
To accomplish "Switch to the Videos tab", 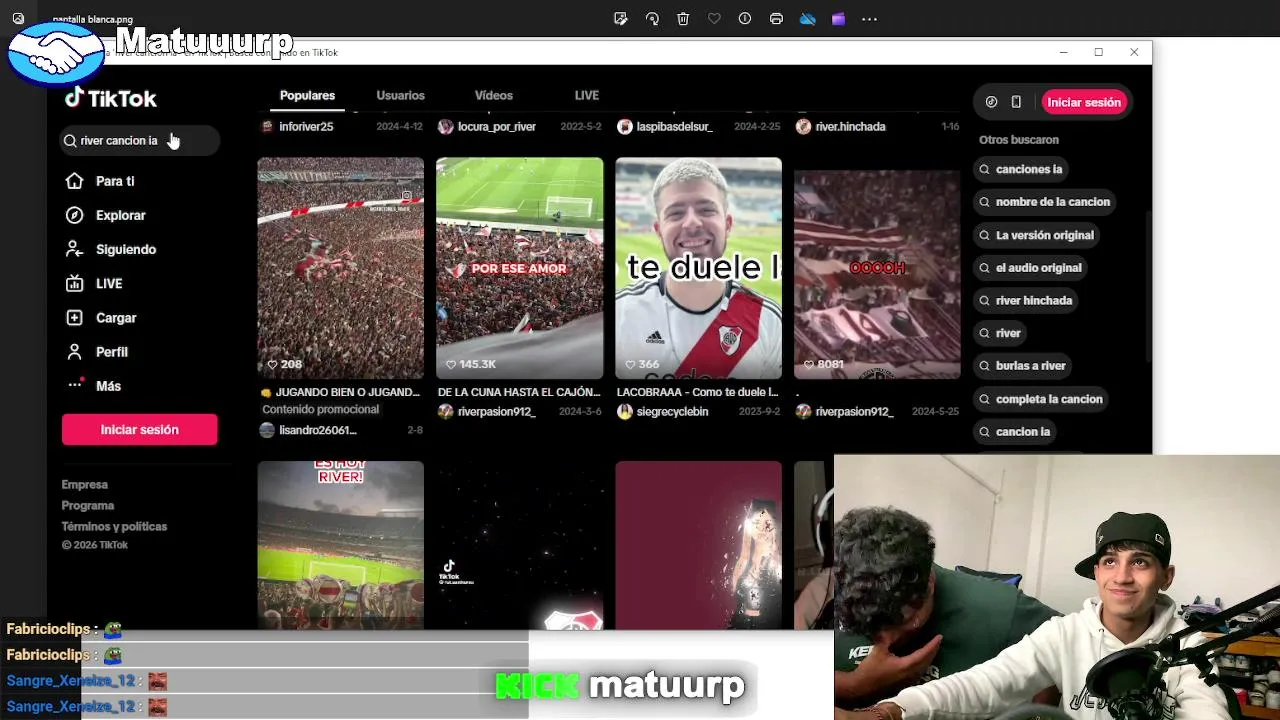I will click(x=493, y=96).
